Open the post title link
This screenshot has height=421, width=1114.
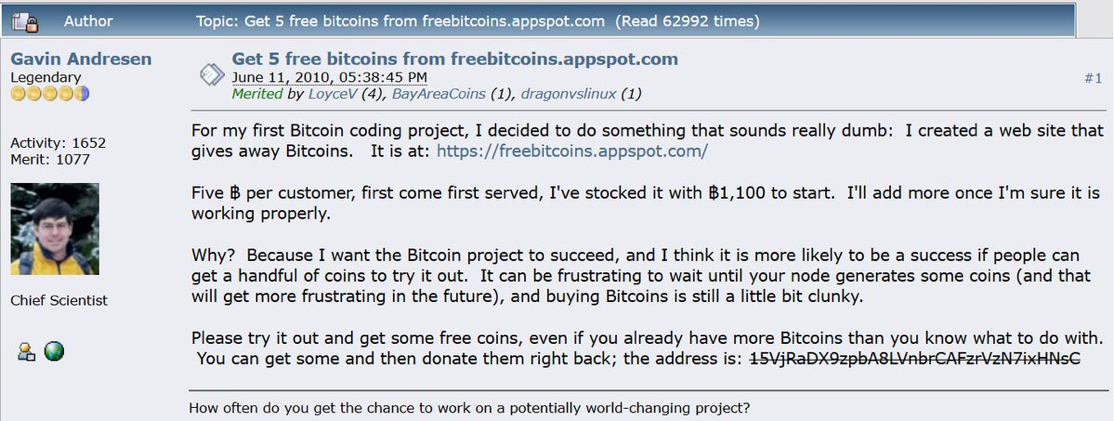[x=454, y=59]
